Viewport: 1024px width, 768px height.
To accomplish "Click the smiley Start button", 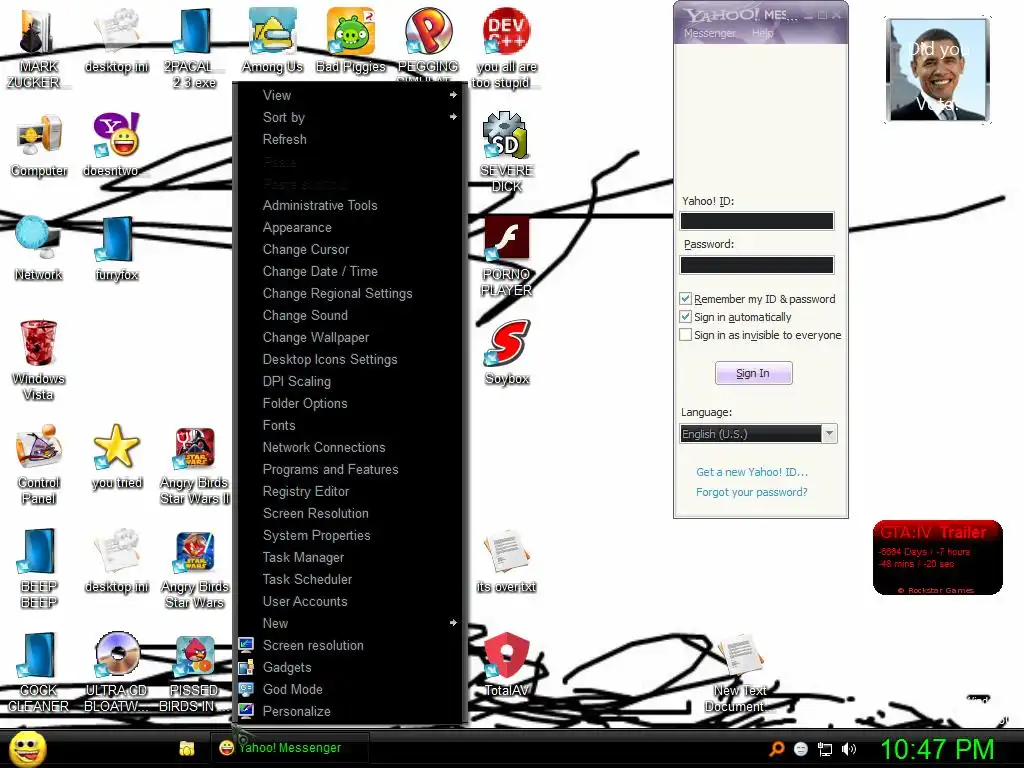I will click(x=27, y=749).
